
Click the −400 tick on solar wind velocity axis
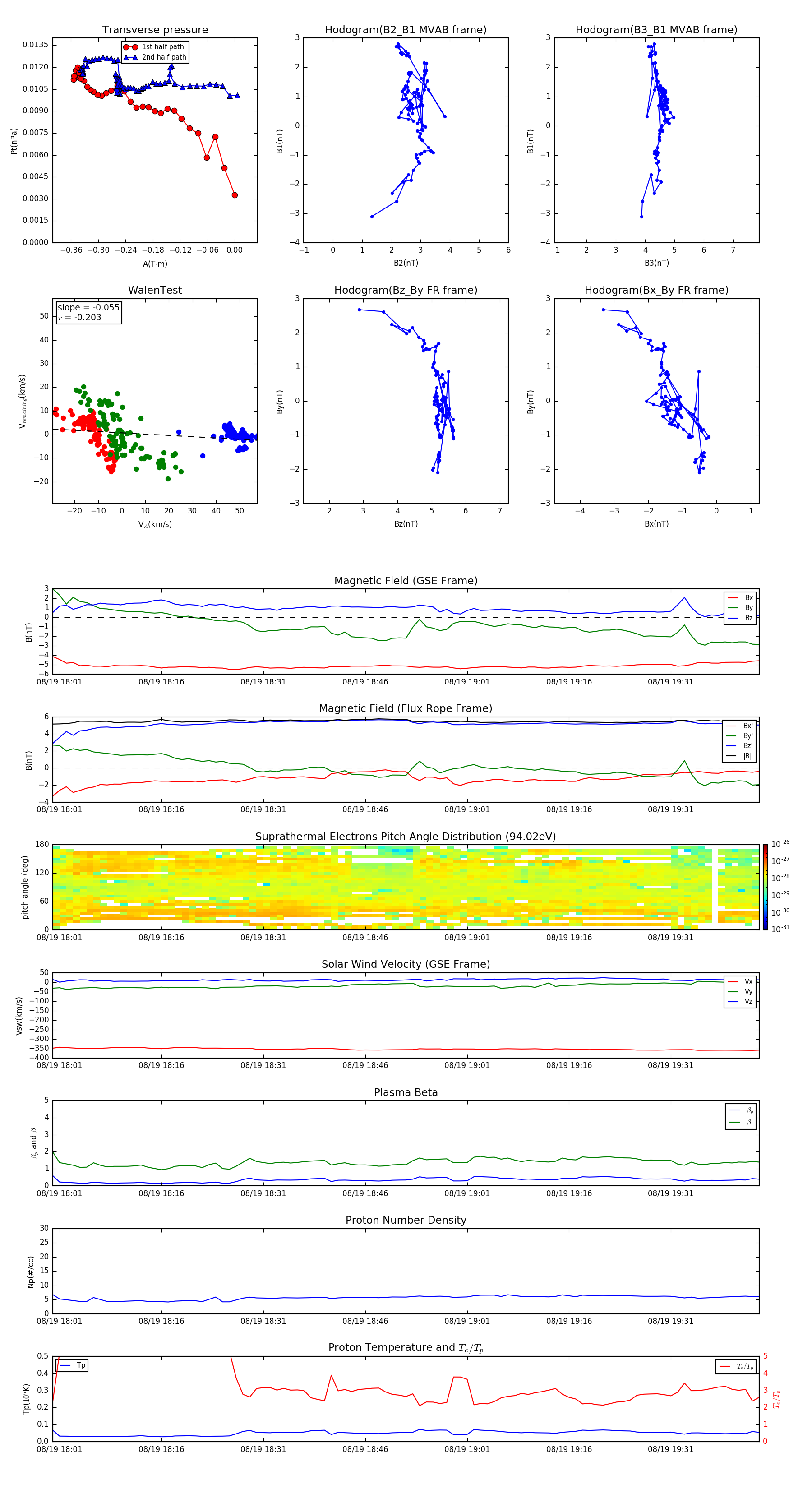click(x=39, y=1058)
